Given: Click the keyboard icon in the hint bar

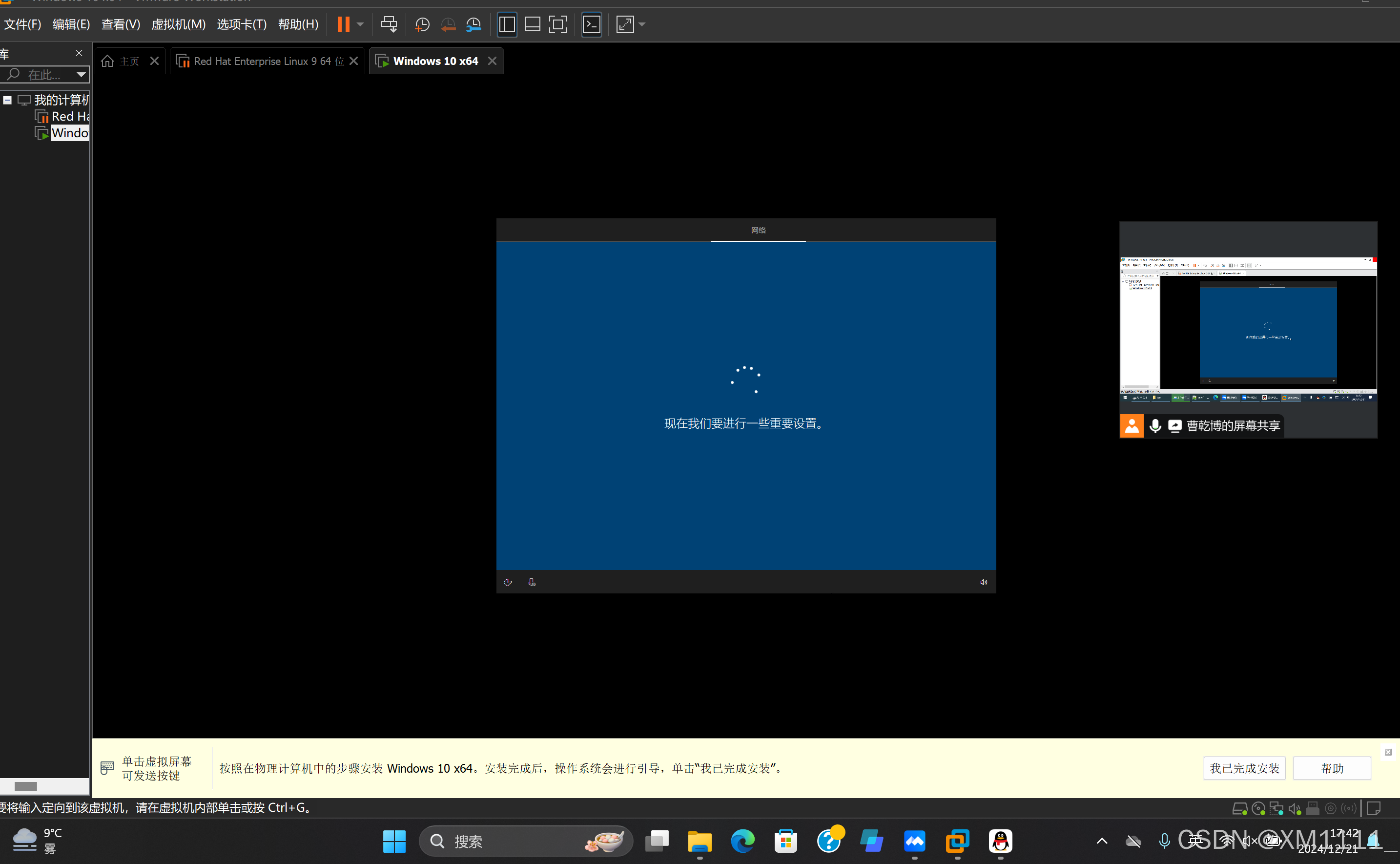Looking at the screenshot, I should [107, 768].
